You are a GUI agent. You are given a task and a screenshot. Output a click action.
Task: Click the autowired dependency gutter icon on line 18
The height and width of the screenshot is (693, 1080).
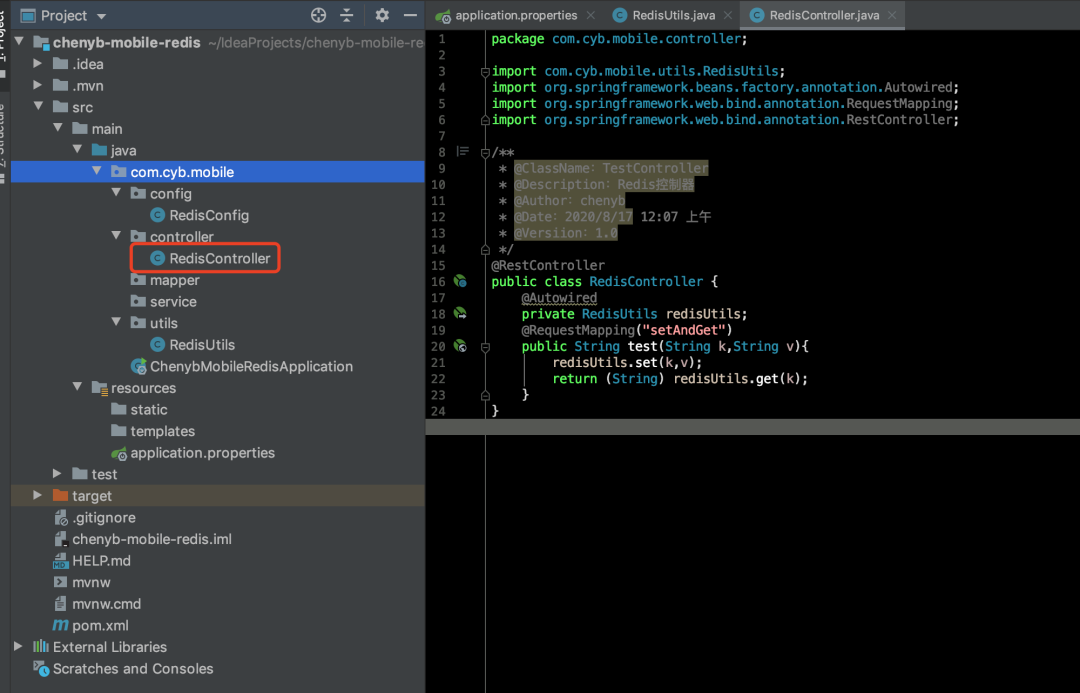pyautogui.click(x=460, y=314)
